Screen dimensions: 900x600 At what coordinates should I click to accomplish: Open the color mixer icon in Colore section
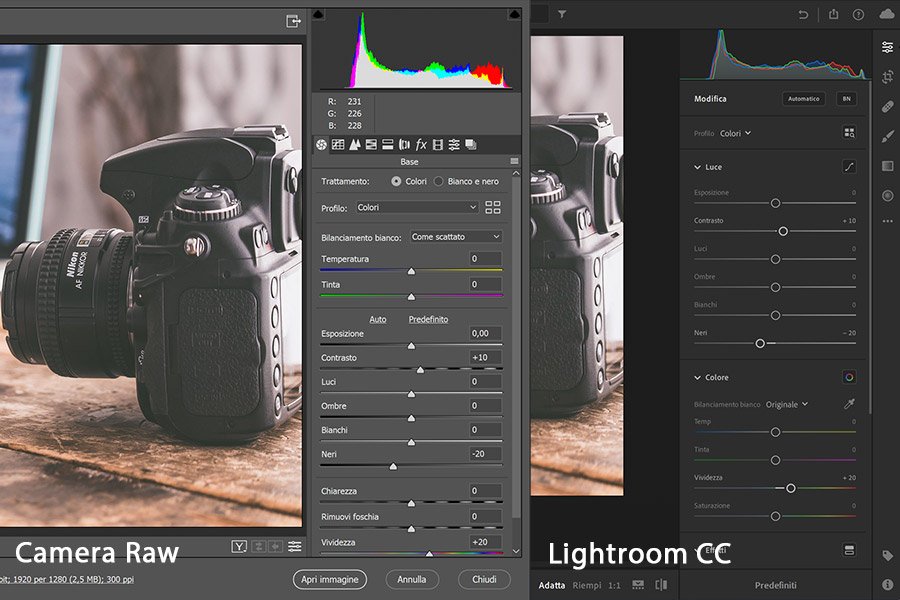pos(849,377)
